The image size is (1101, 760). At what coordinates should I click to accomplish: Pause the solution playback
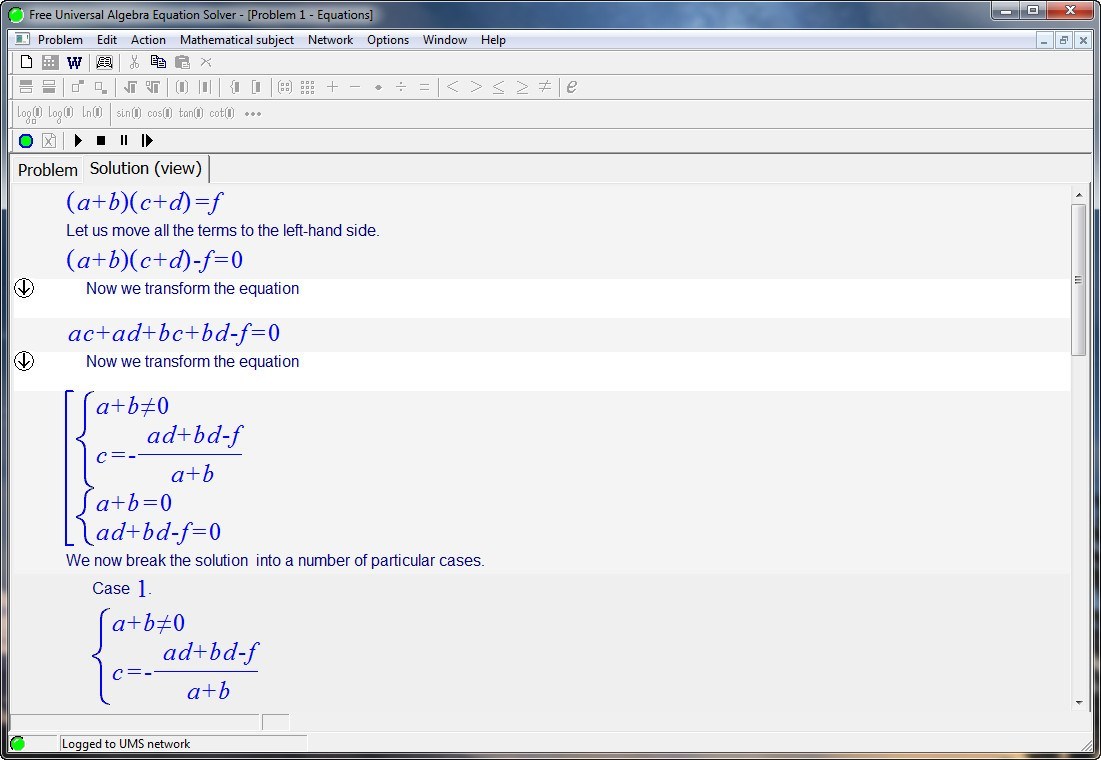[124, 141]
